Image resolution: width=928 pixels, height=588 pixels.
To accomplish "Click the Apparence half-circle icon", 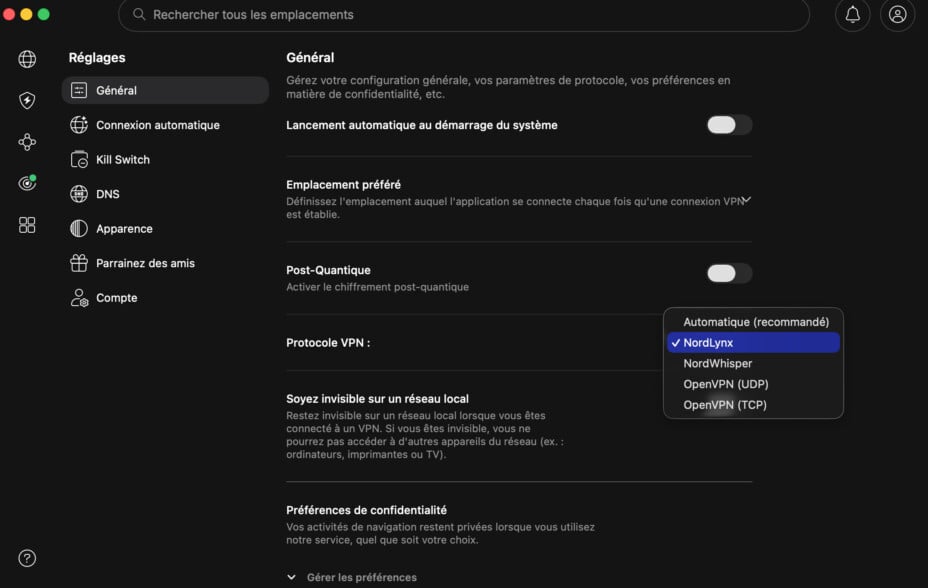I will 79,228.
